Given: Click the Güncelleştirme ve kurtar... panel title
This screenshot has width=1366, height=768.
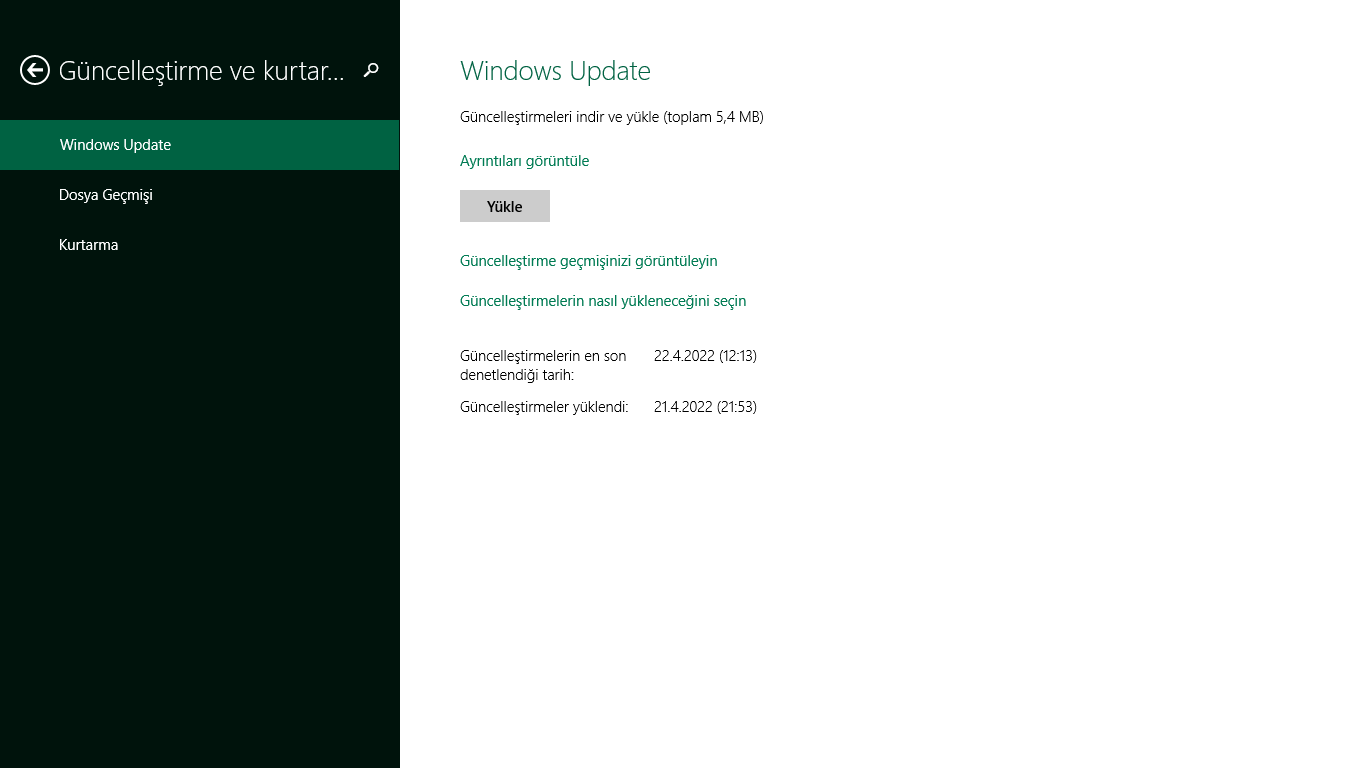Looking at the screenshot, I should (202, 71).
